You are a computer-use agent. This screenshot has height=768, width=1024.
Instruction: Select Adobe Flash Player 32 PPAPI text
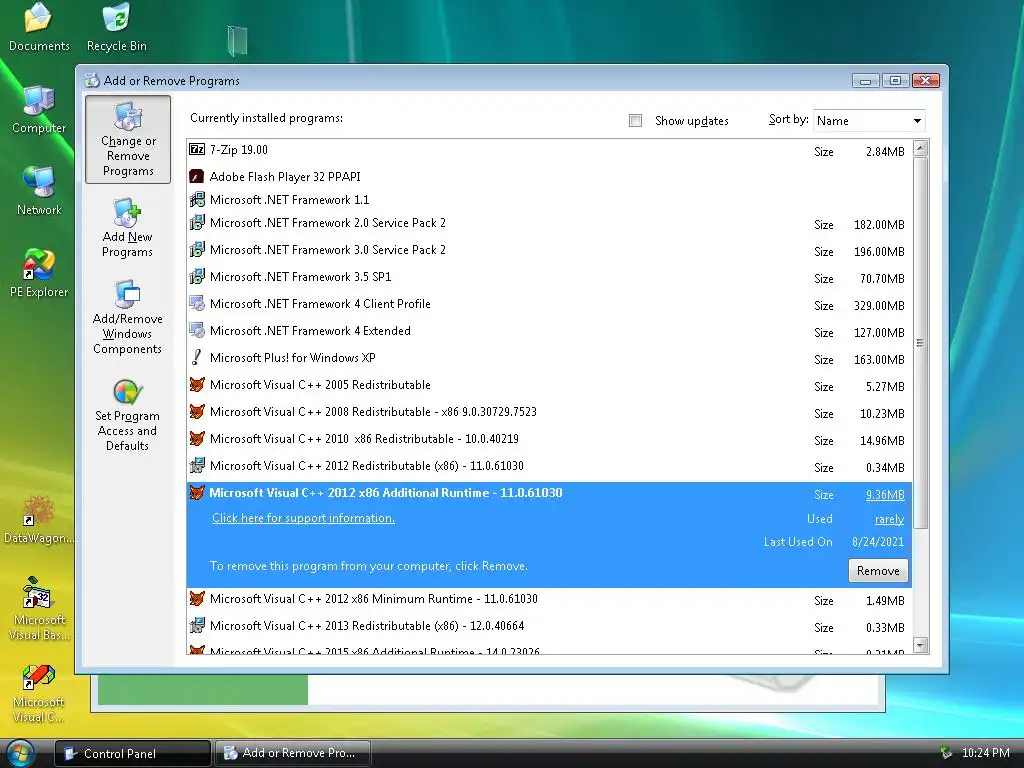coord(285,176)
